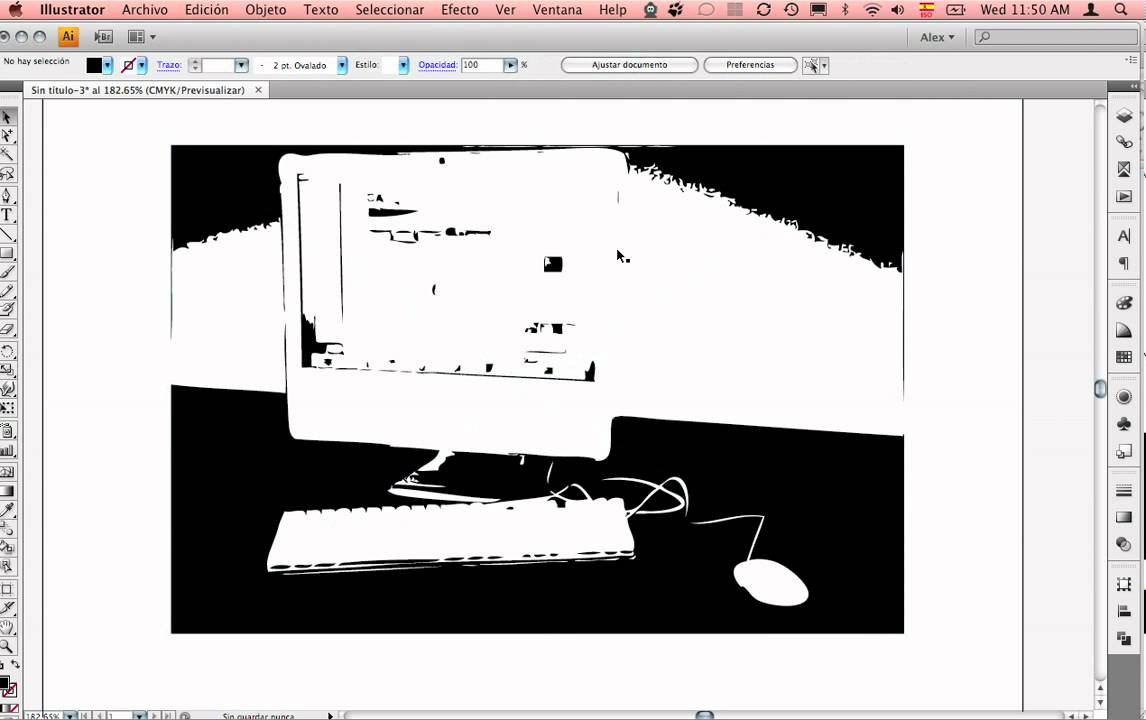Open the Trazo stroke panel link
The image size is (1146, 720).
pos(169,65)
